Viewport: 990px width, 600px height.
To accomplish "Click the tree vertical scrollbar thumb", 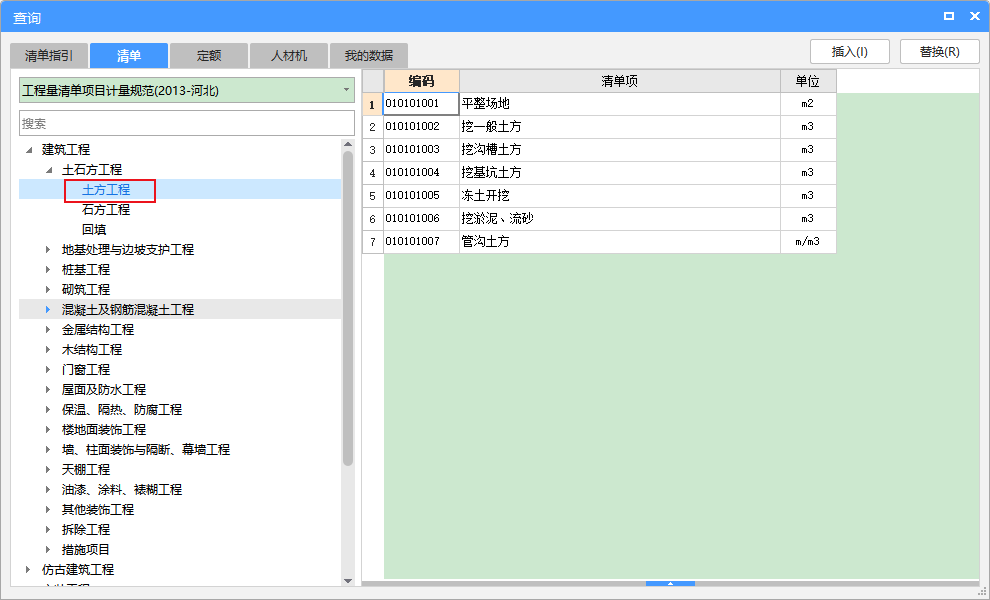I will pos(348,308).
